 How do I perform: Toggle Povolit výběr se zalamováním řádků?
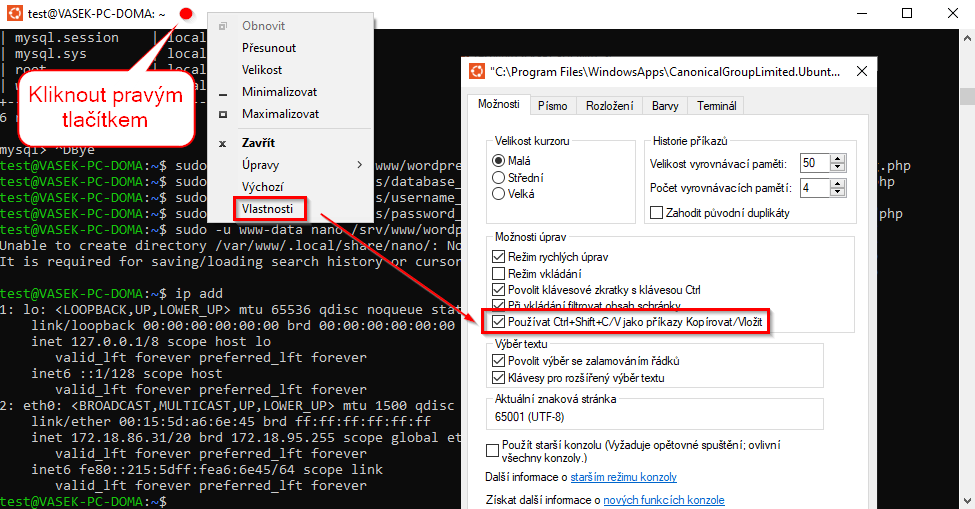(x=498, y=360)
